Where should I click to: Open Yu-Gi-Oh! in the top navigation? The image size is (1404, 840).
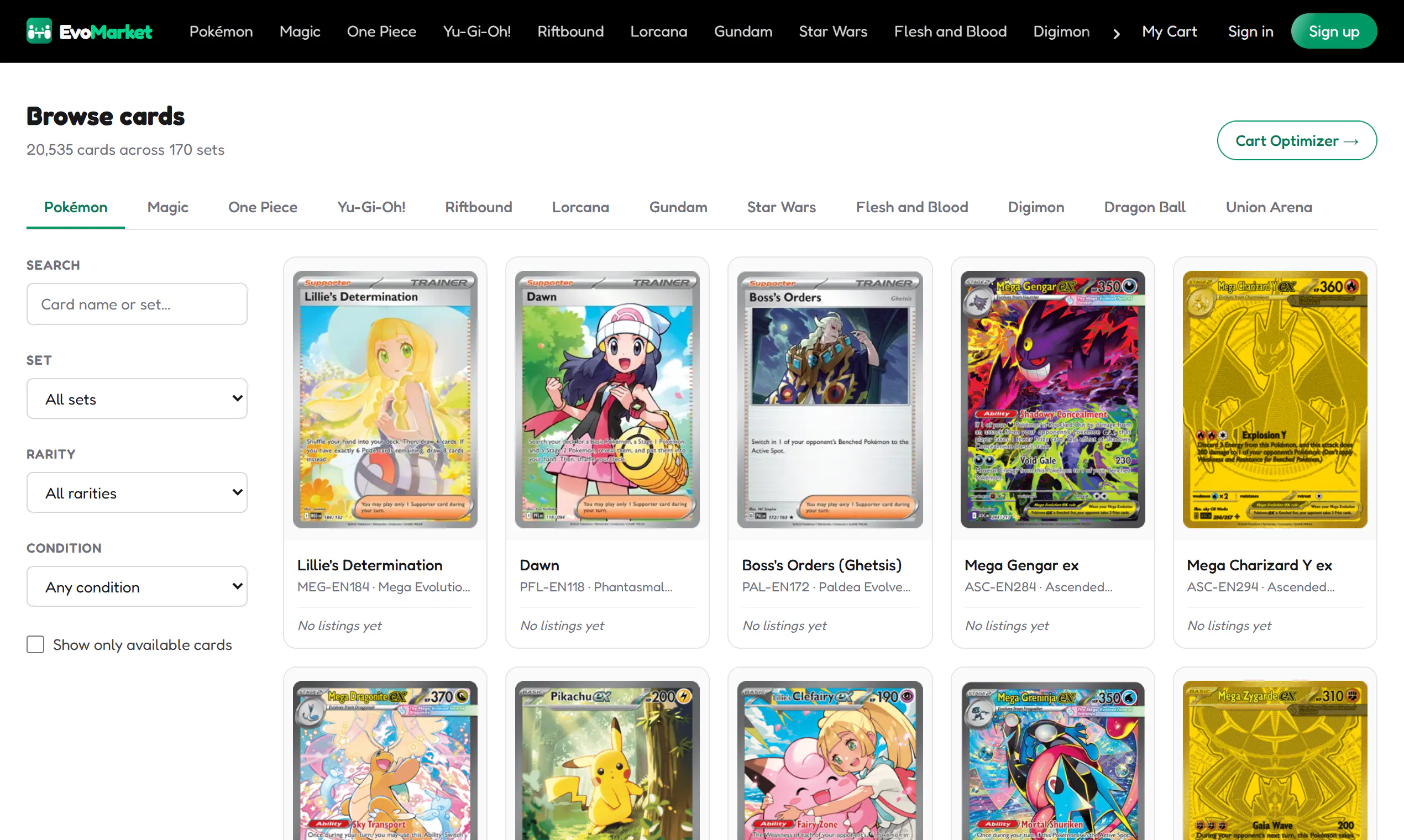[476, 32]
